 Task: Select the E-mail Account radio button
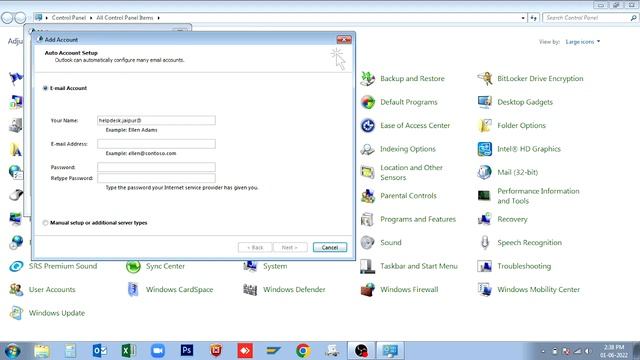pyautogui.click(x=45, y=88)
